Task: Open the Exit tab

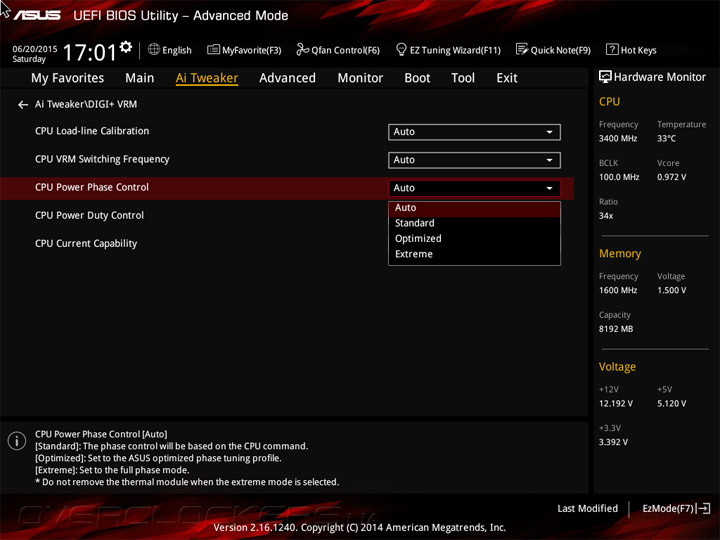Action: [507, 78]
